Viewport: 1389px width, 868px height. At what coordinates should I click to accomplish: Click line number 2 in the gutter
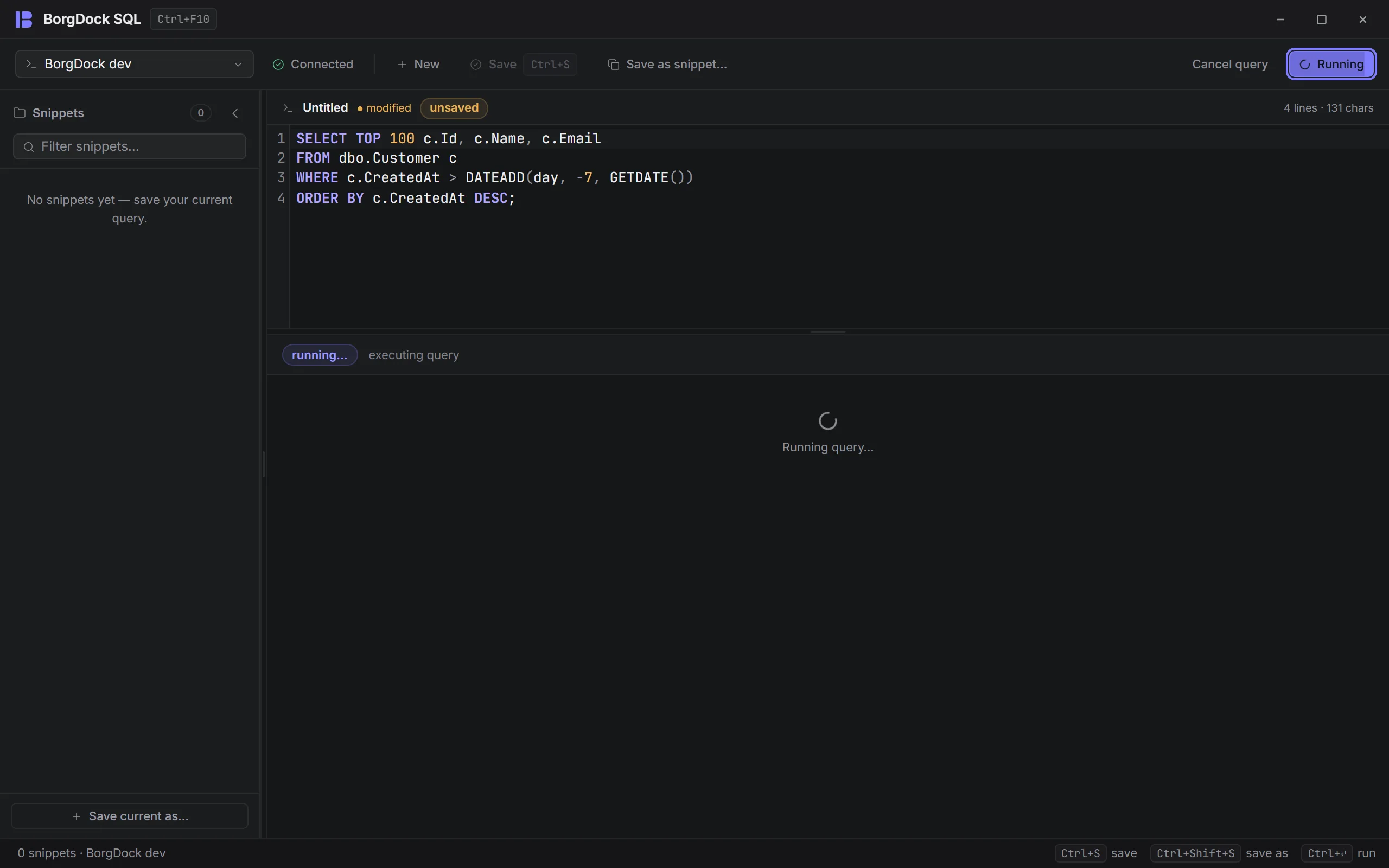(281, 158)
